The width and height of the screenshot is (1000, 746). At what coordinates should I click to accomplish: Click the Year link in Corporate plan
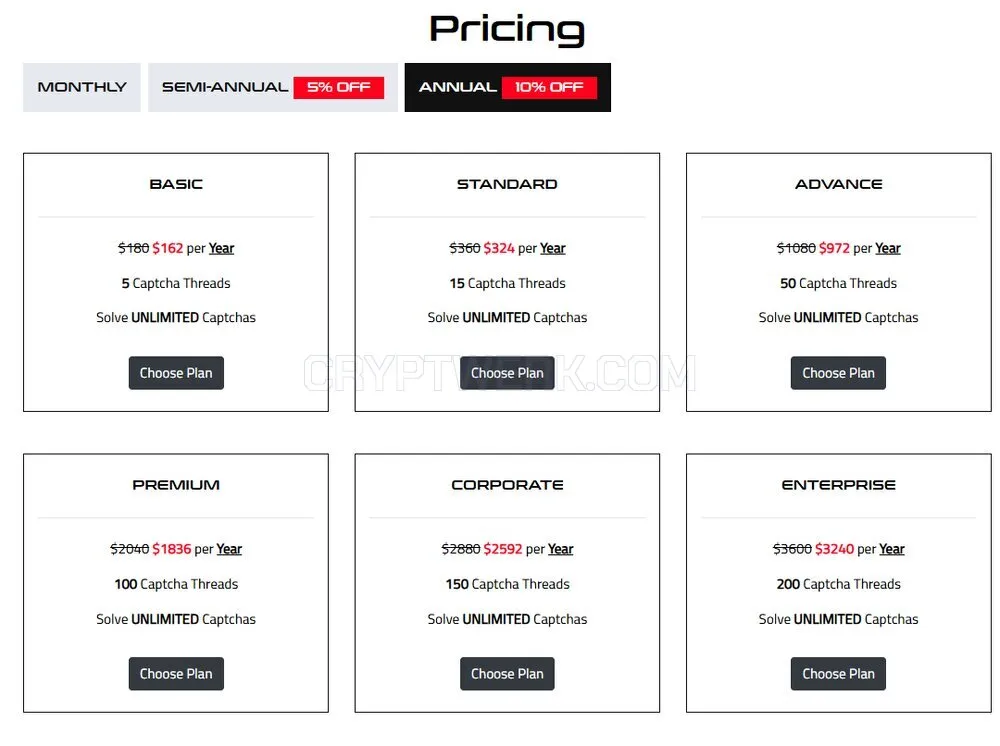click(x=561, y=550)
